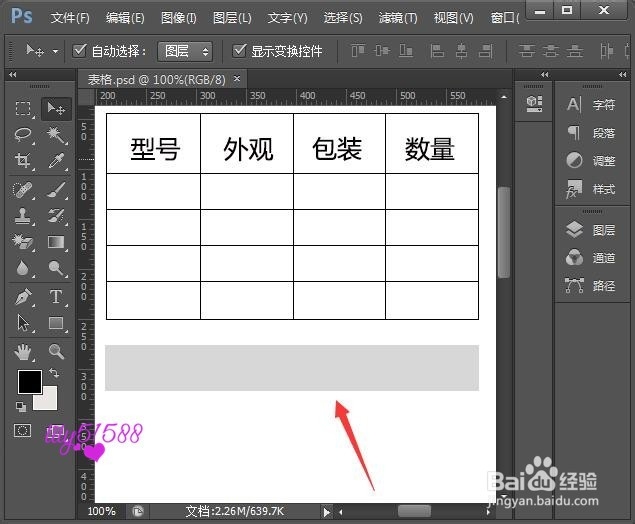Select the Horizontal Type tool

click(56, 297)
